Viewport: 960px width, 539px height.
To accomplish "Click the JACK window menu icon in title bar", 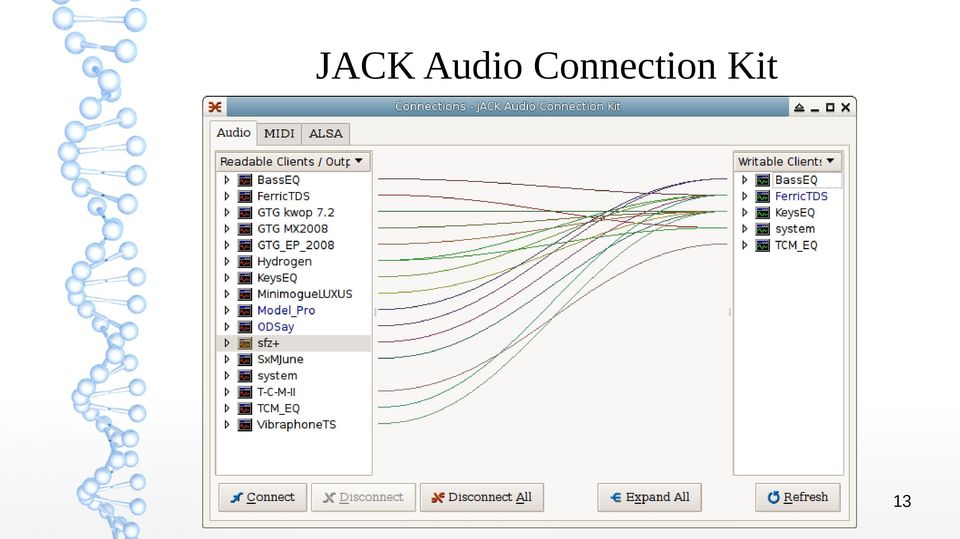I will point(215,107).
